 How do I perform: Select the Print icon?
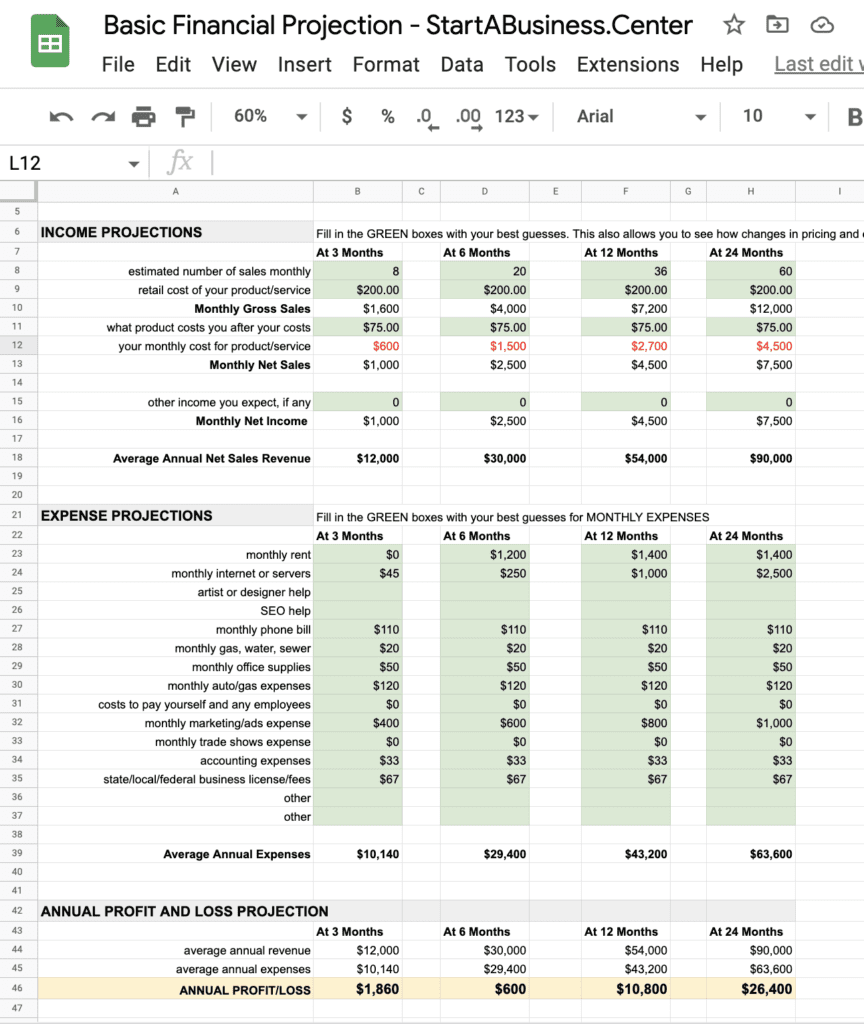click(x=144, y=116)
